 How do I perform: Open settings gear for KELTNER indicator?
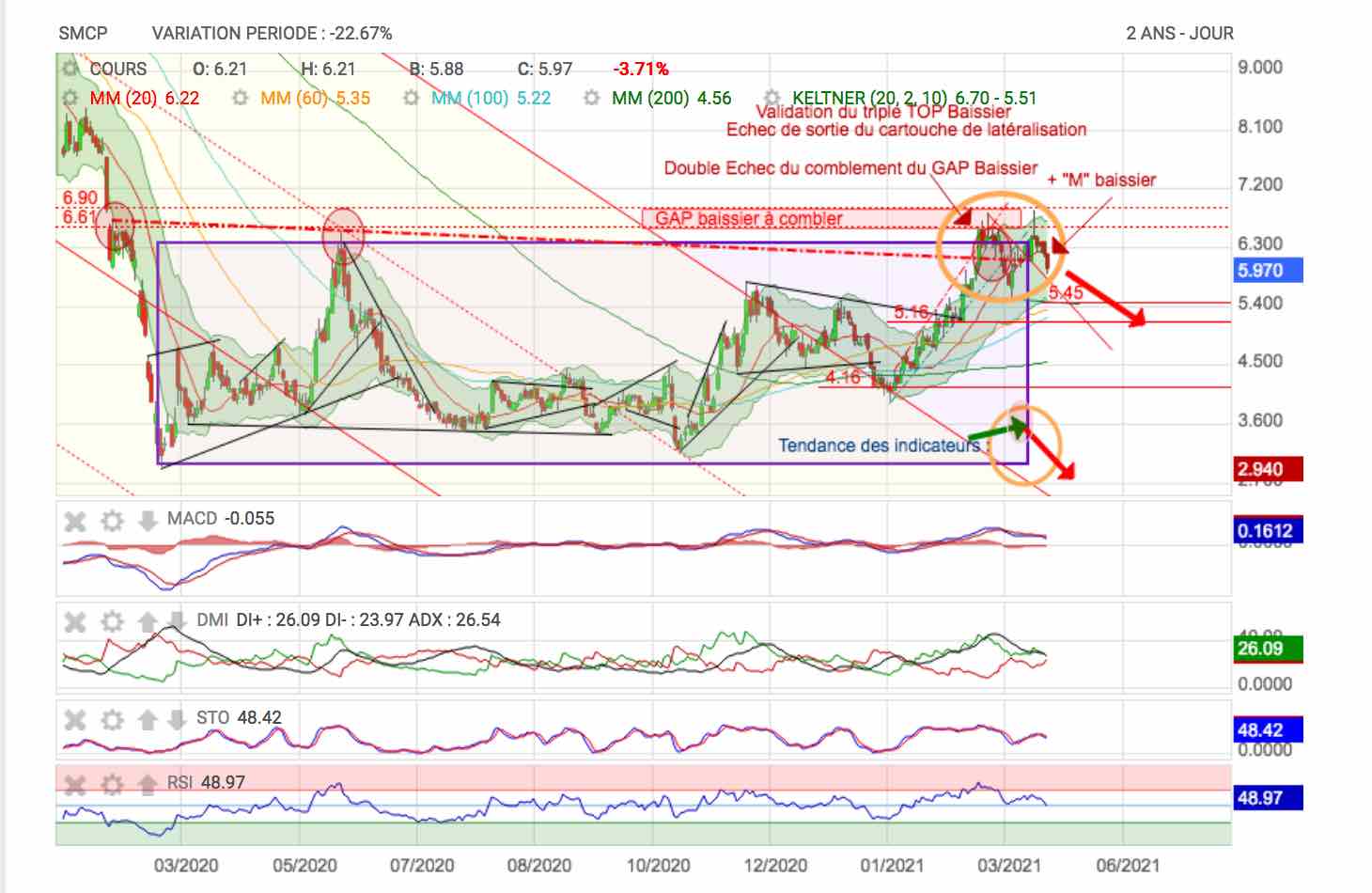click(772, 98)
